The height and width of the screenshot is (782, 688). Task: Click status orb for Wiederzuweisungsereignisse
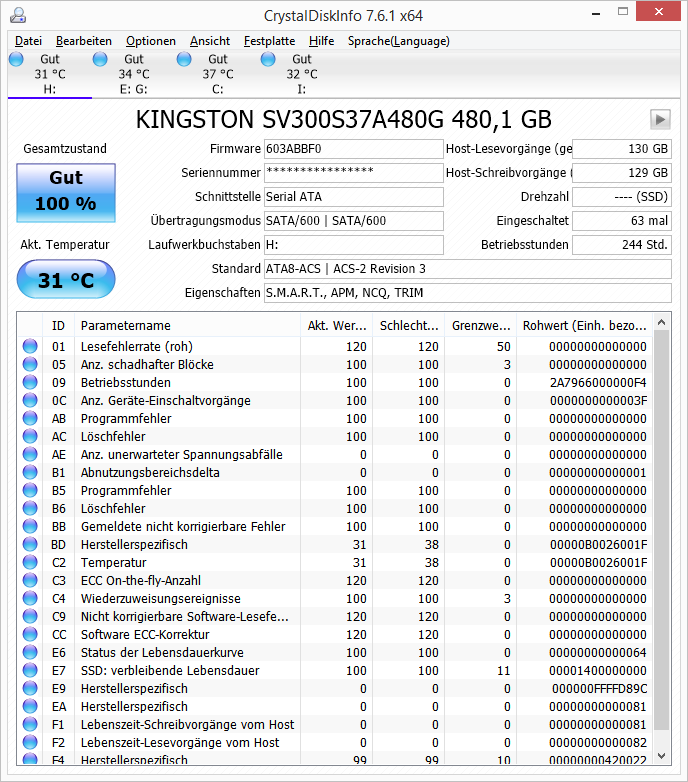tap(30, 598)
